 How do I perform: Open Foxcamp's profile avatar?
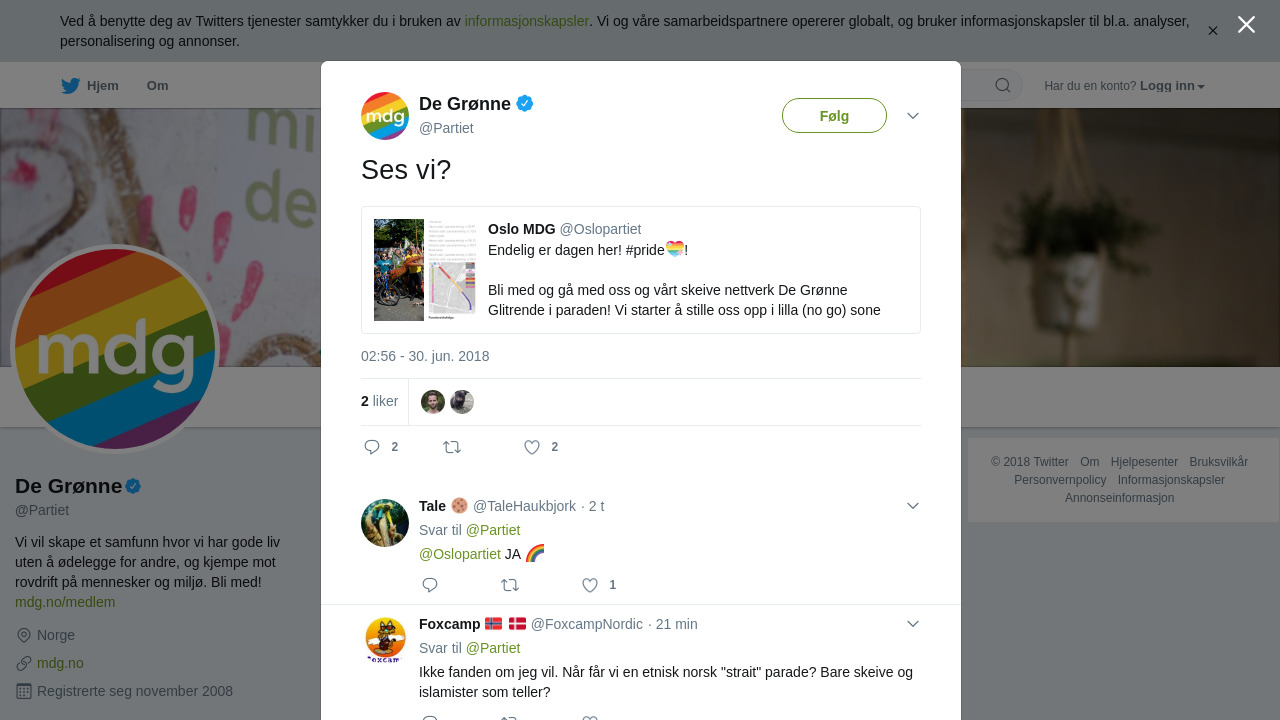click(x=385, y=641)
